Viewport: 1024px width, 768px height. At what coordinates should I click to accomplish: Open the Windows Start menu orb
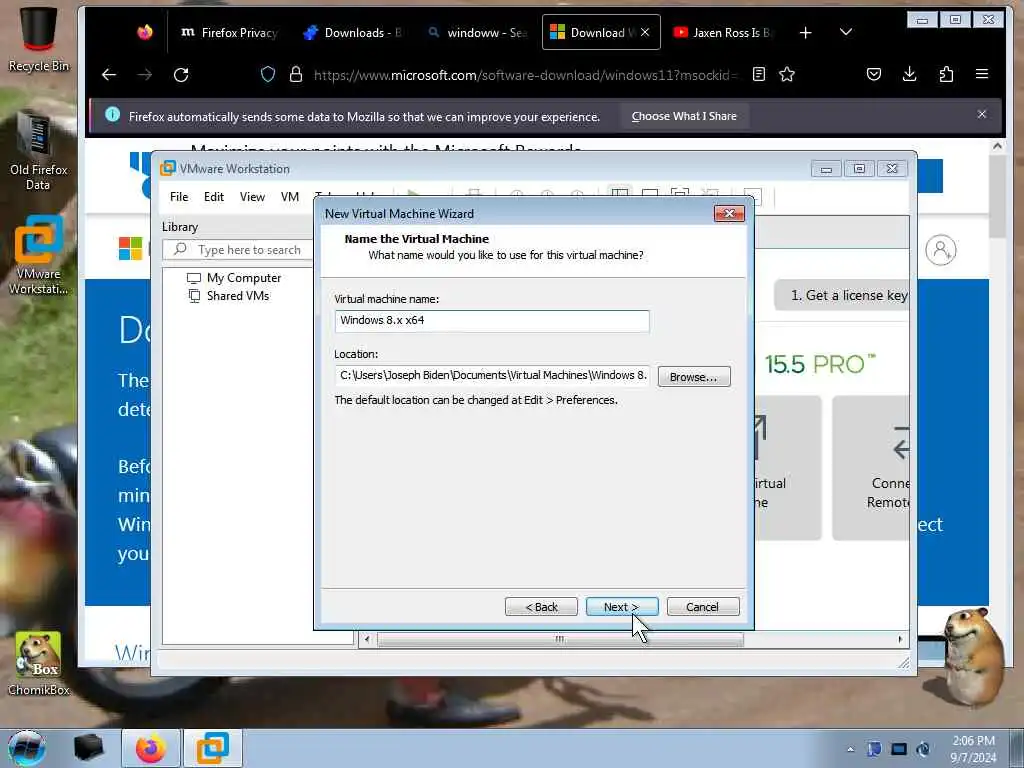pos(27,748)
